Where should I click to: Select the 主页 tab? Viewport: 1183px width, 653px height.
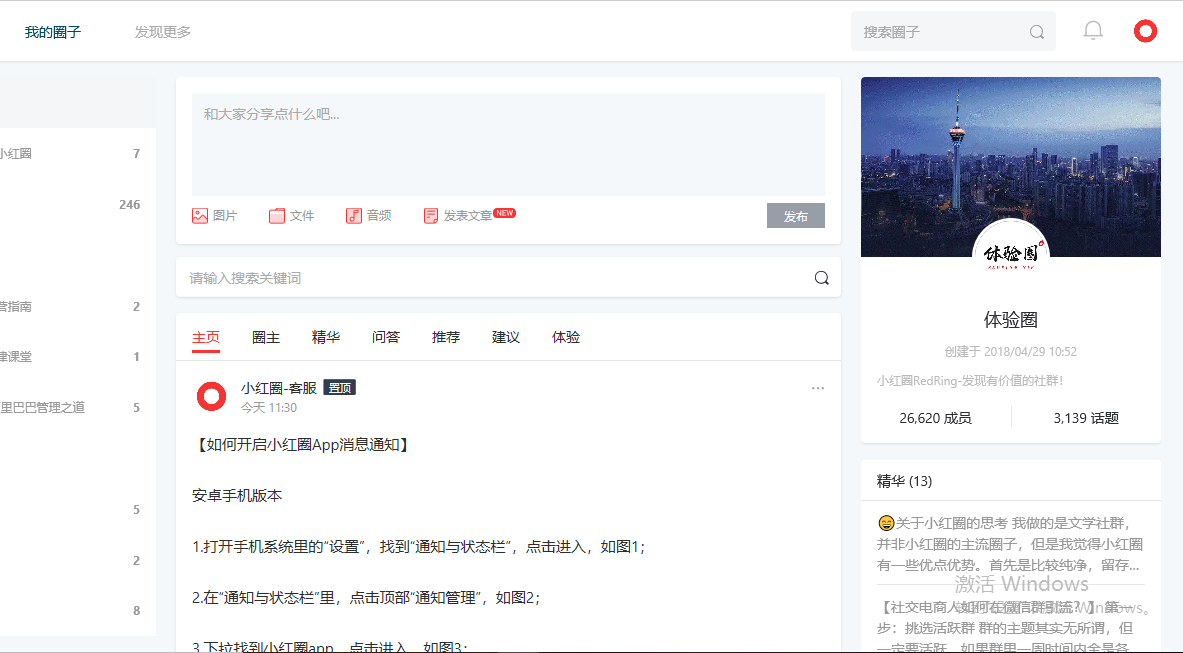click(x=206, y=337)
